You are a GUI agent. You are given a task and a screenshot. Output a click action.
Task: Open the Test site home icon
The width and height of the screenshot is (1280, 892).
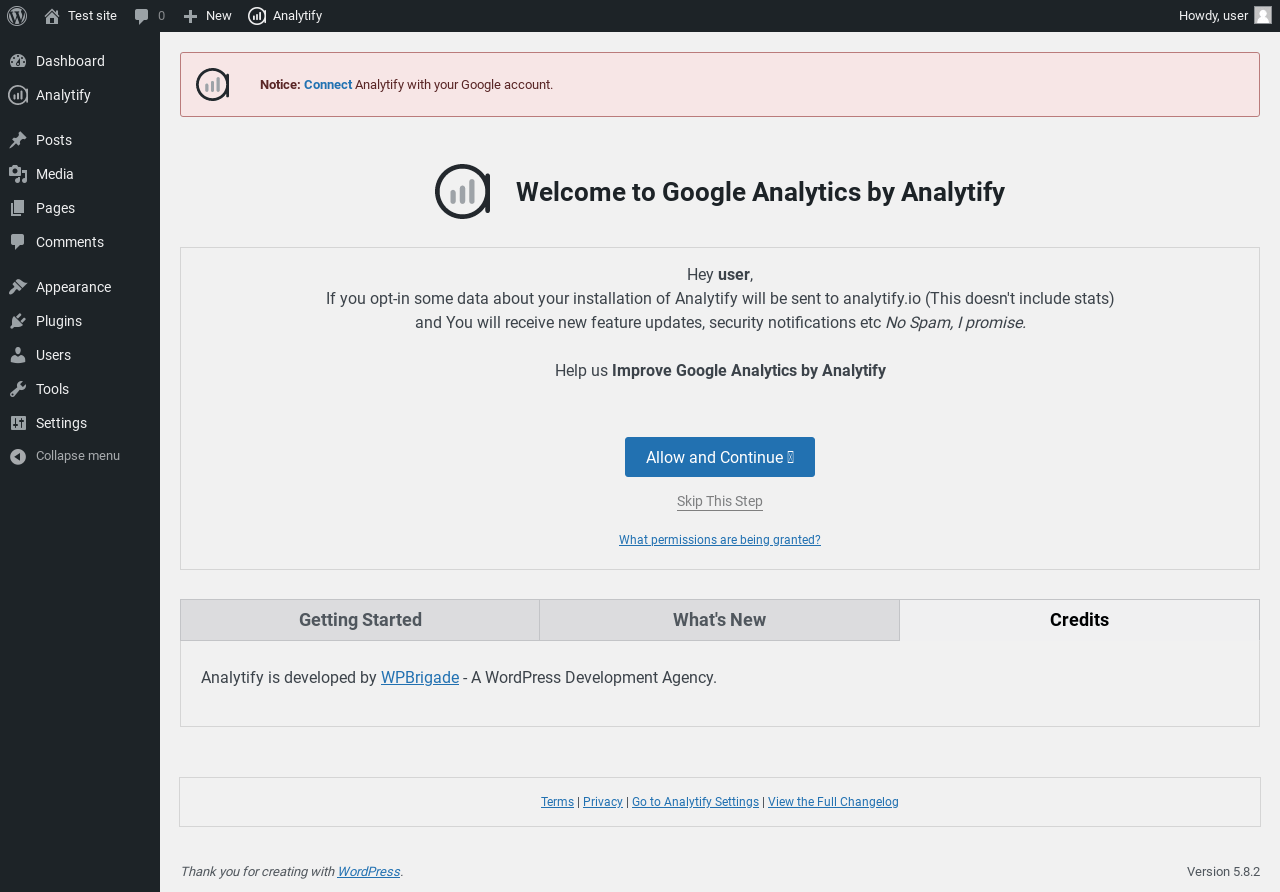pos(52,16)
